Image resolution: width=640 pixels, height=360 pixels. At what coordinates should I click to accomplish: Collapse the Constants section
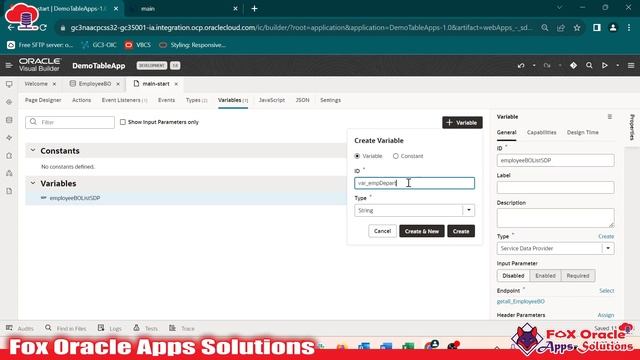coord(33,151)
